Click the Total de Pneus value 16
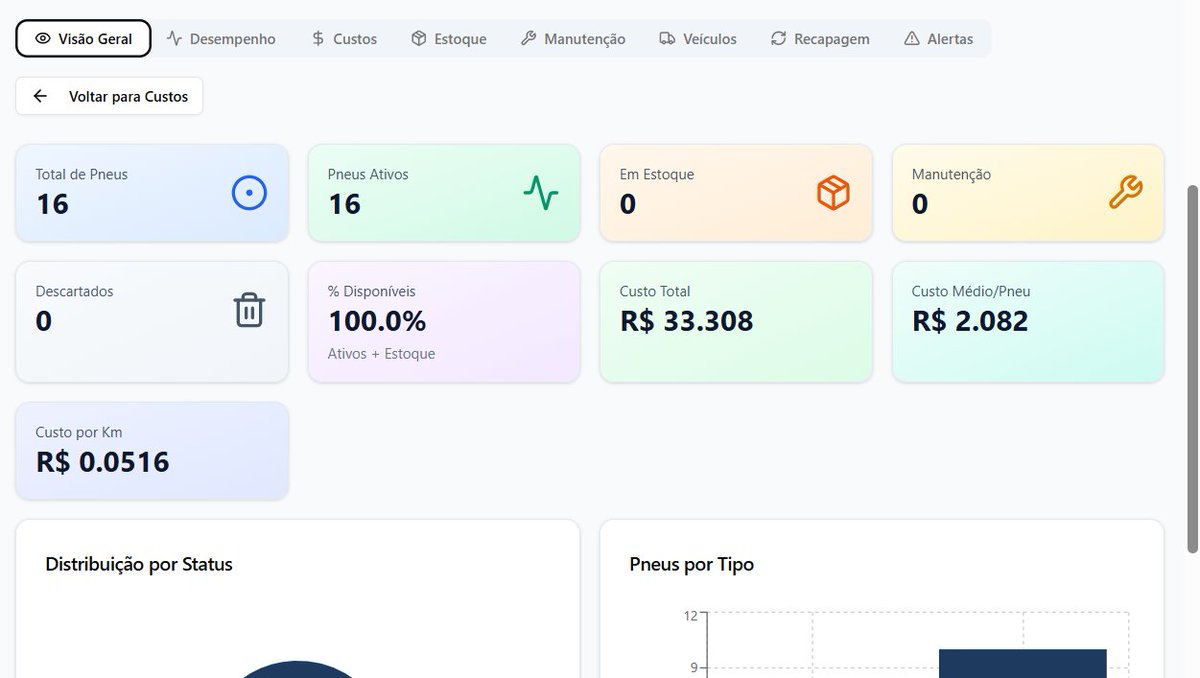The image size is (1200, 678). pyautogui.click(x=52, y=204)
